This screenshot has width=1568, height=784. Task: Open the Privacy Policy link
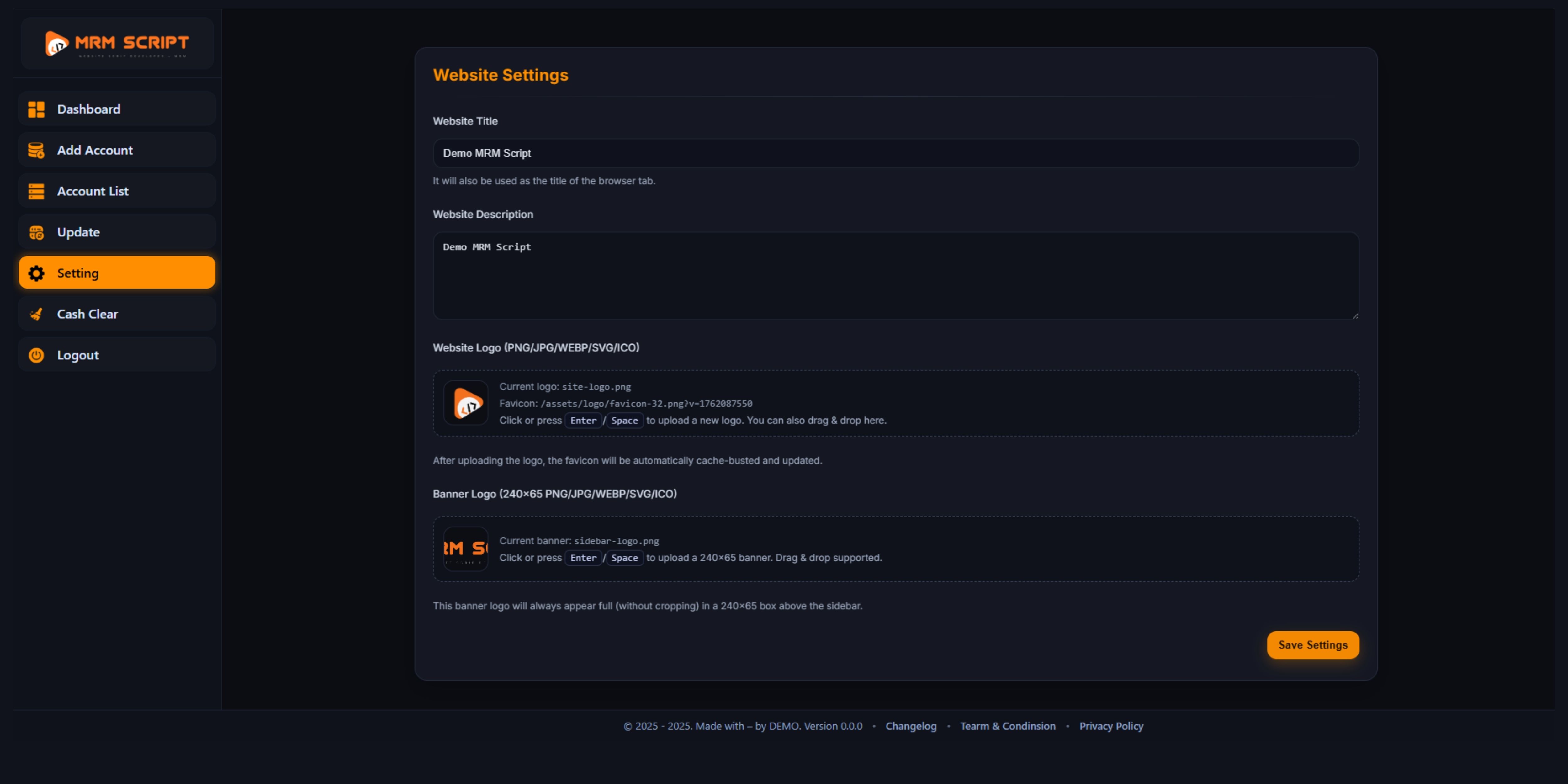point(1111,726)
